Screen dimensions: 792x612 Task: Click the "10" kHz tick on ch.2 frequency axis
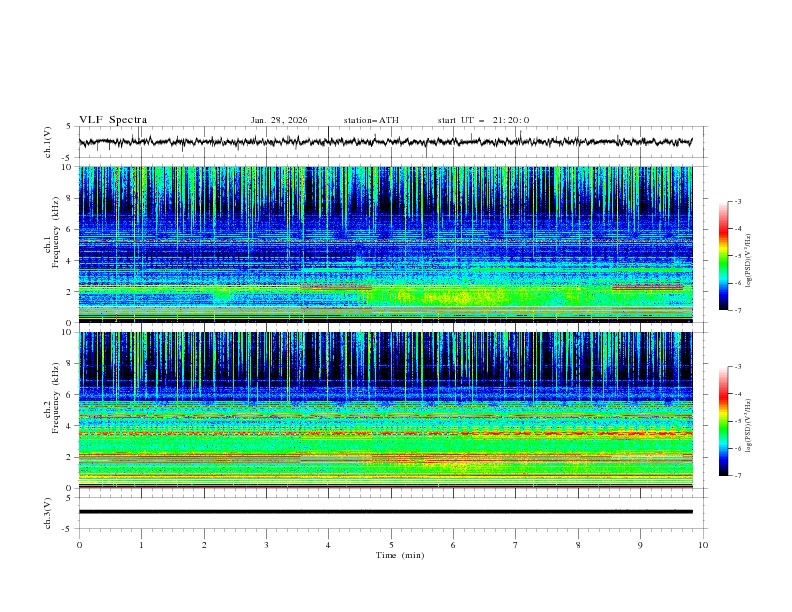point(69,332)
